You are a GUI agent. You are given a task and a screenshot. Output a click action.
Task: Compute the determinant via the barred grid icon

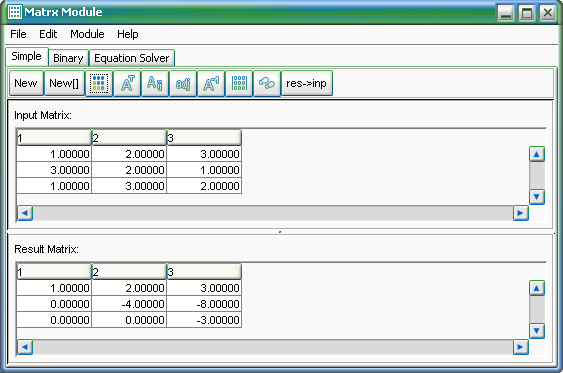click(239, 83)
